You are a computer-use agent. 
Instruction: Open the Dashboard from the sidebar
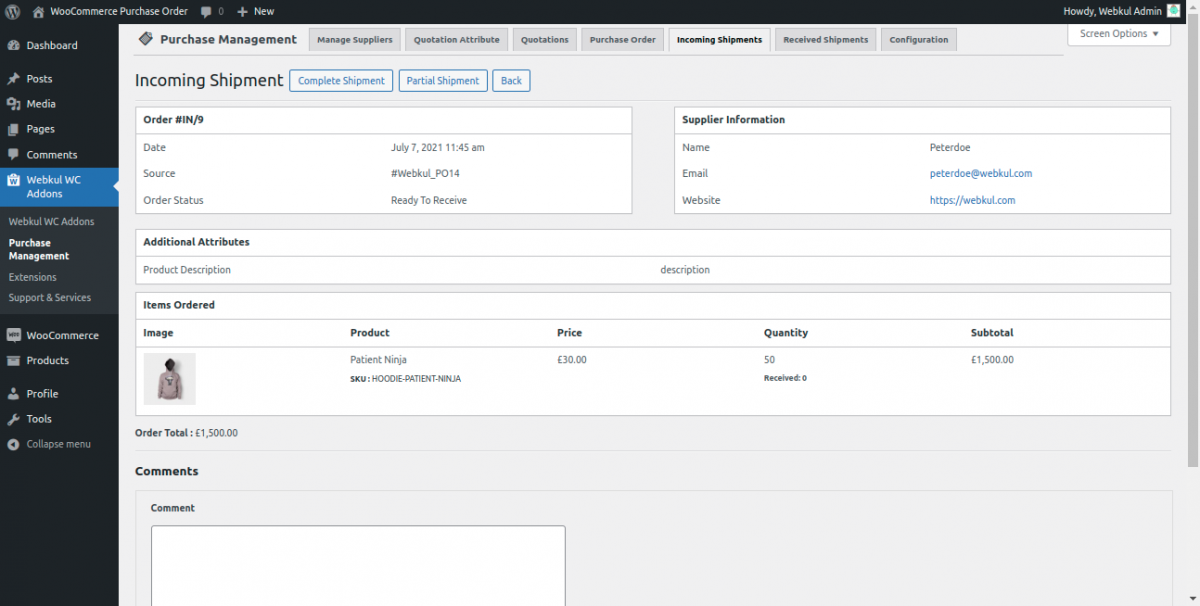coord(14,45)
